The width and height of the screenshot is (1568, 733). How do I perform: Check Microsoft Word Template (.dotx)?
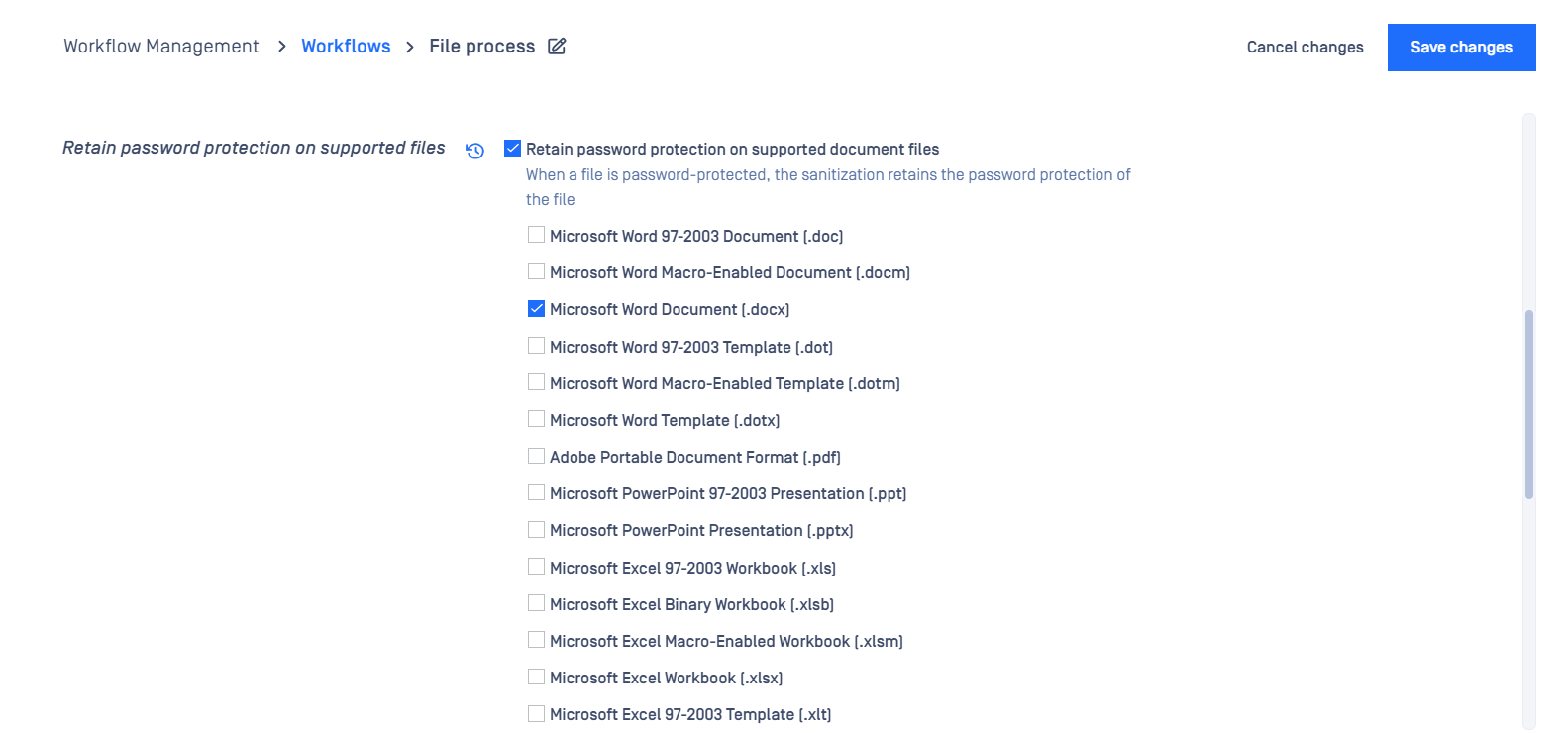click(536, 419)
